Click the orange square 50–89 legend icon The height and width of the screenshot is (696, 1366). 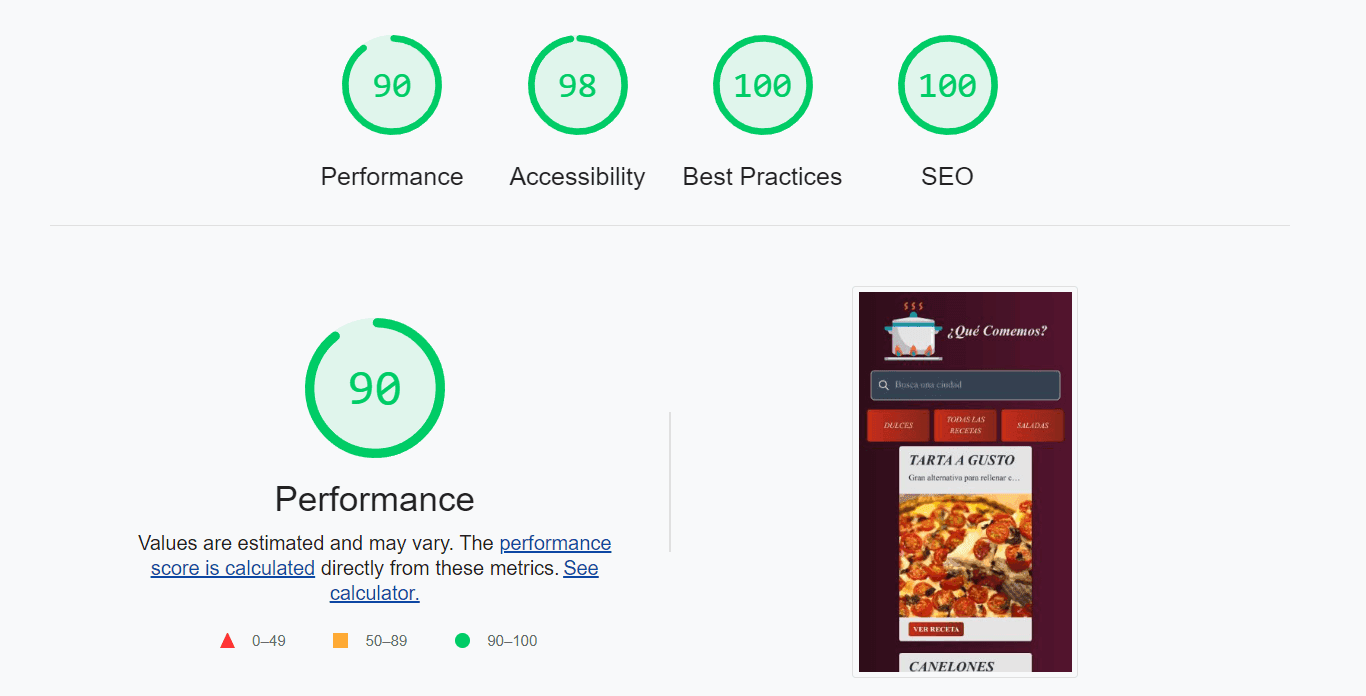340,641
